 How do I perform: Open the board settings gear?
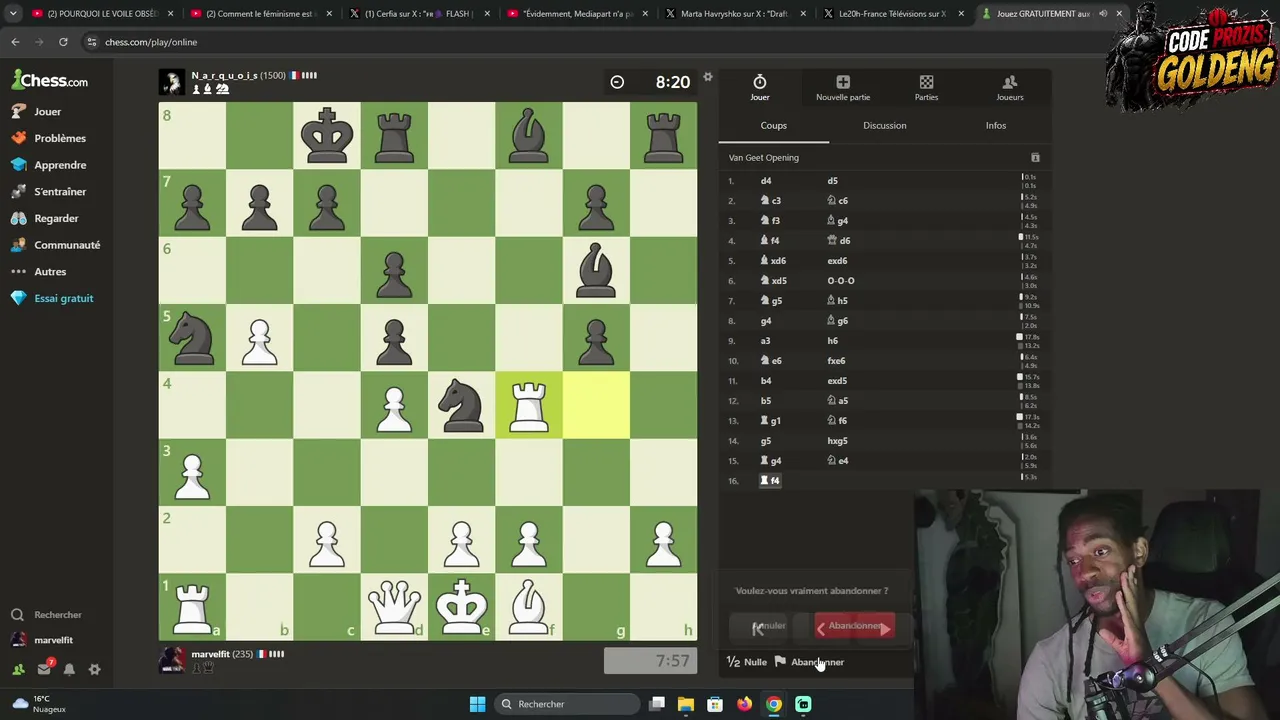click(x=708, y=77)
